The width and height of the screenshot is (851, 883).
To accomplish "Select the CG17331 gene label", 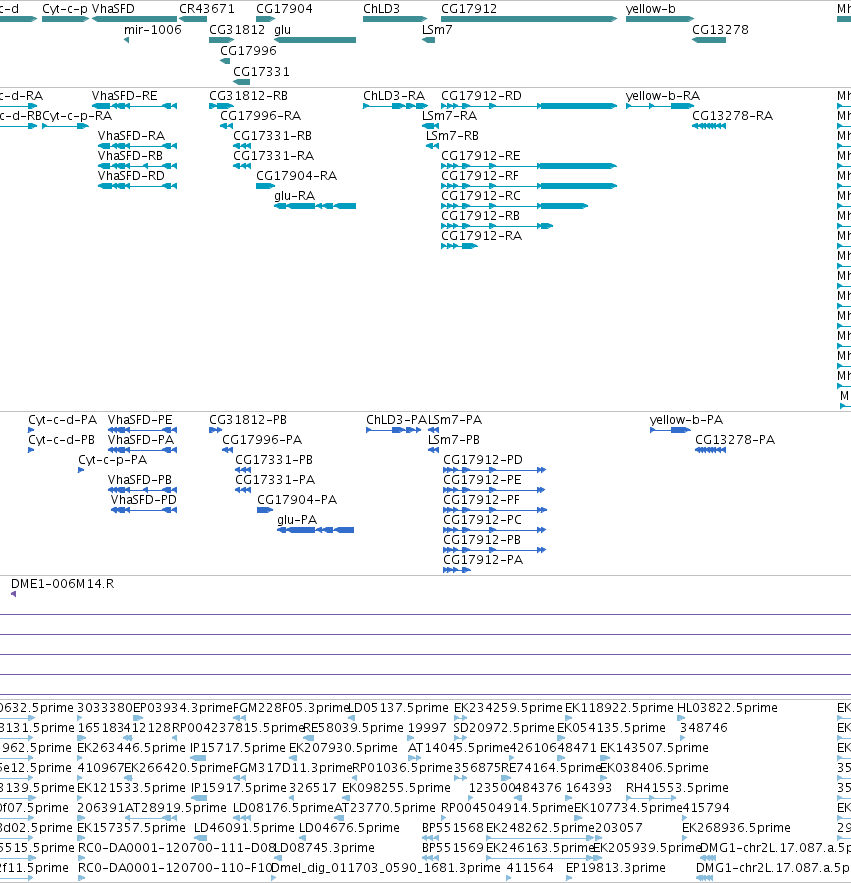I will (x=261, y=72).
